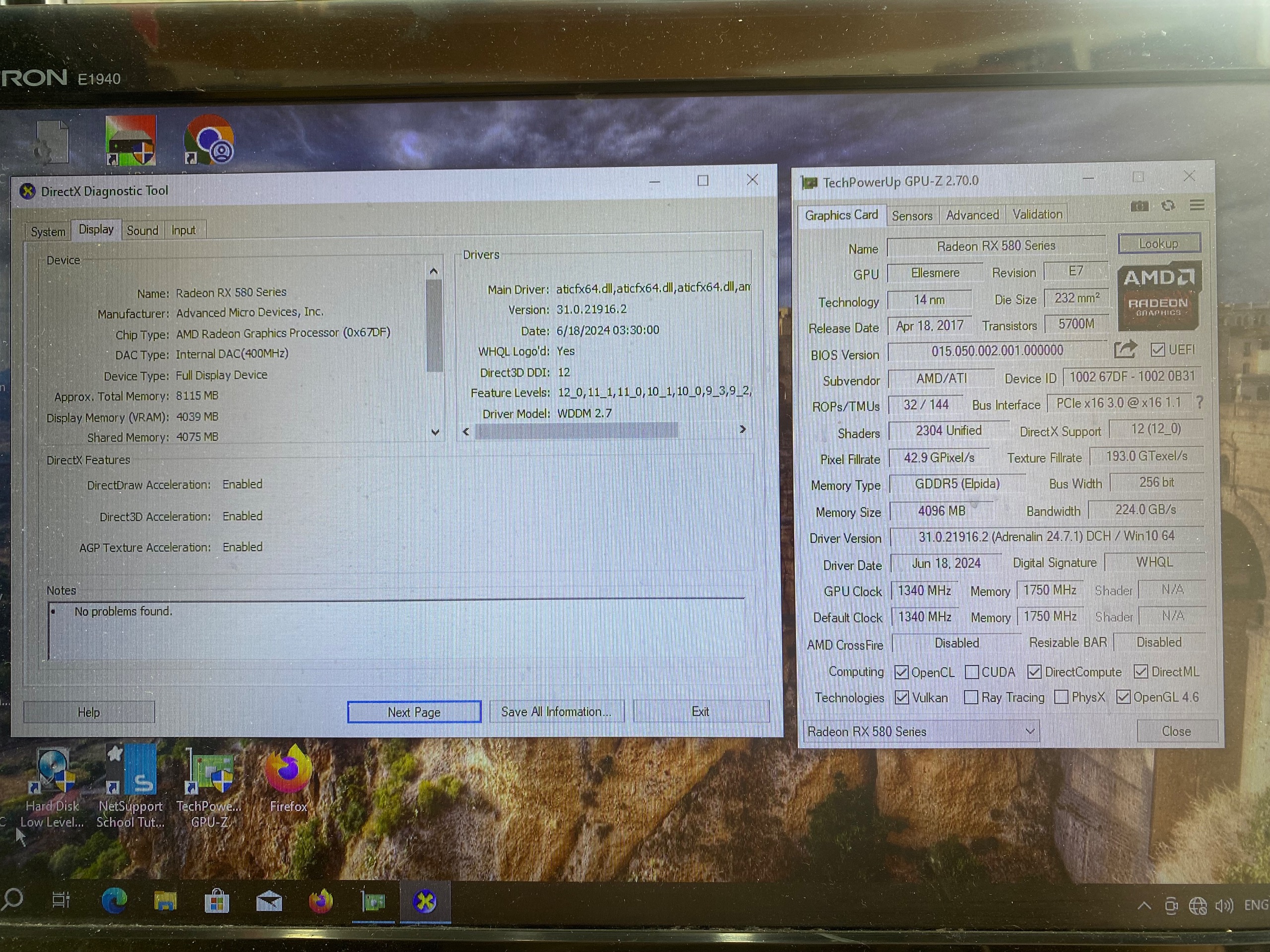Open Task View from the taskbar
This screenshot has height=952, width=1270.
(x=61, y=900)
